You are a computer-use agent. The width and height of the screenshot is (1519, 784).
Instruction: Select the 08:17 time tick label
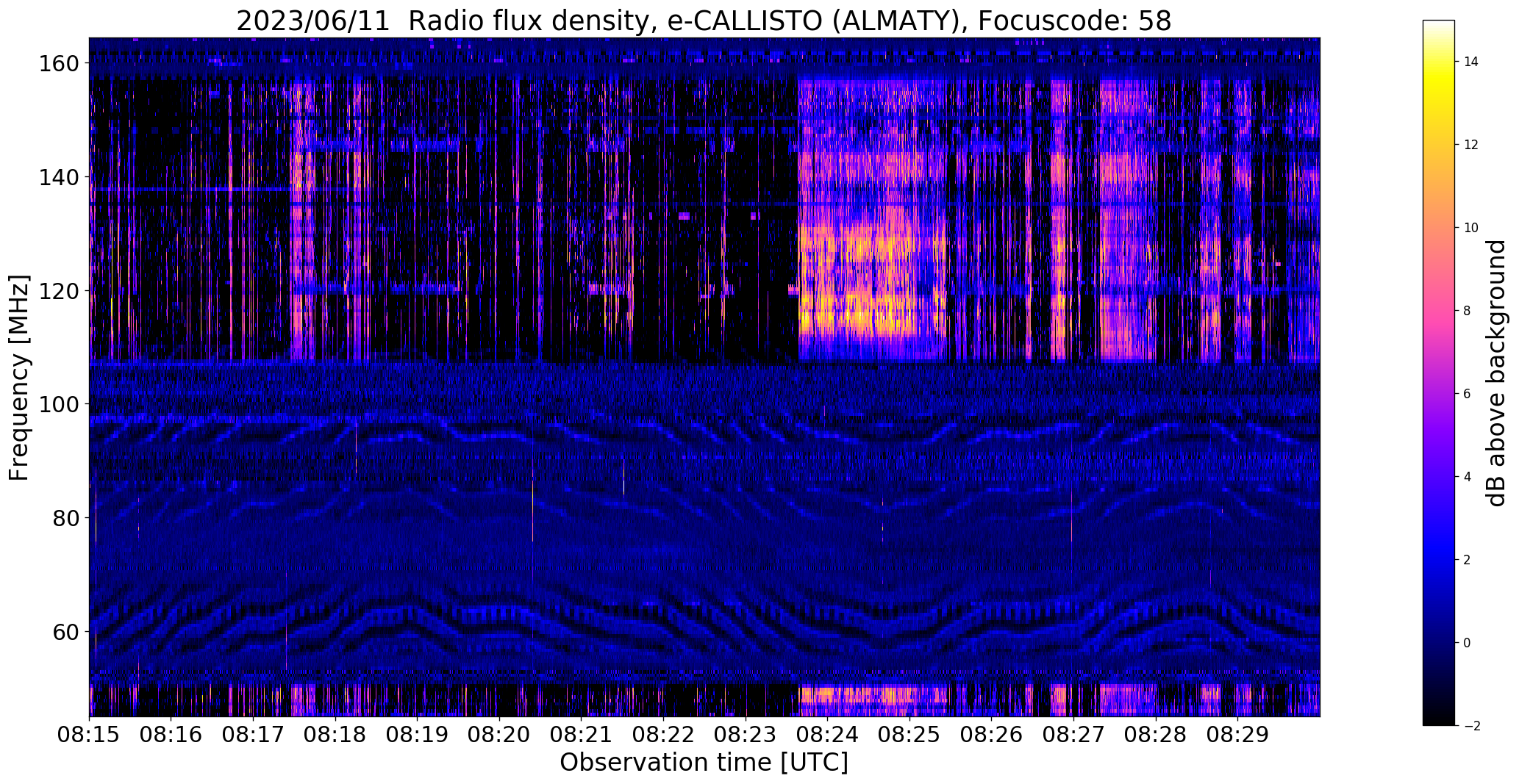[x=253, y=734]
